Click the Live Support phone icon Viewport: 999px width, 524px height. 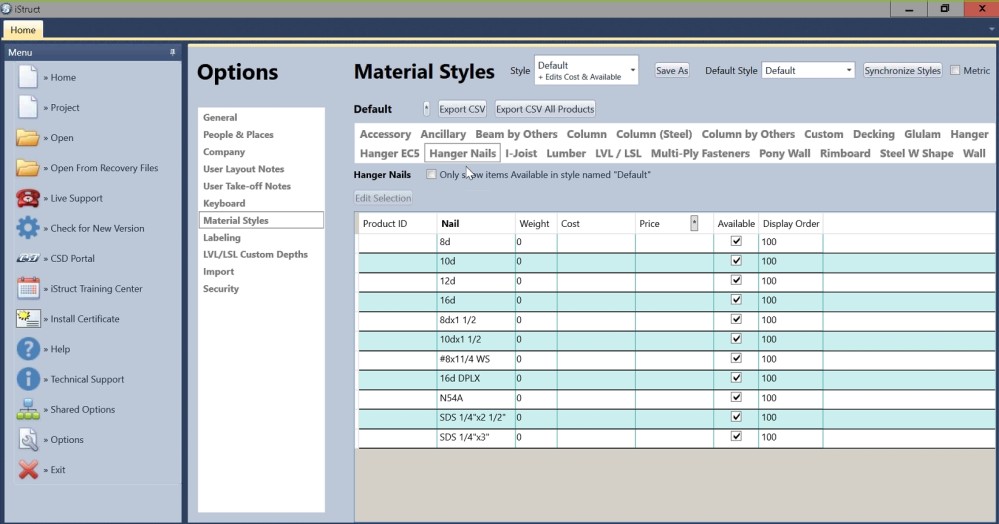[28, 198]
